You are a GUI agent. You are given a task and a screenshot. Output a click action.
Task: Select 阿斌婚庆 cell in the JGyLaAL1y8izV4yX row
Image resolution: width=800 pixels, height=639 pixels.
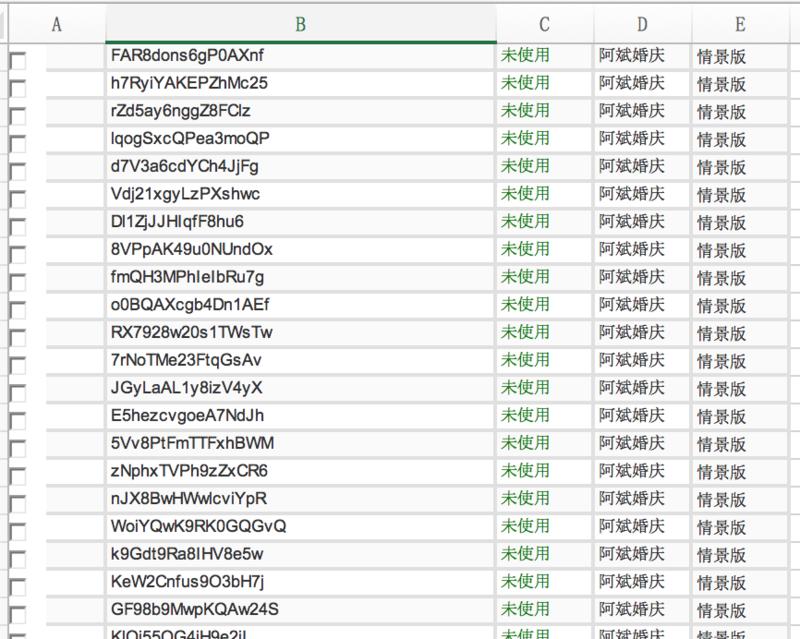[631, 388]
